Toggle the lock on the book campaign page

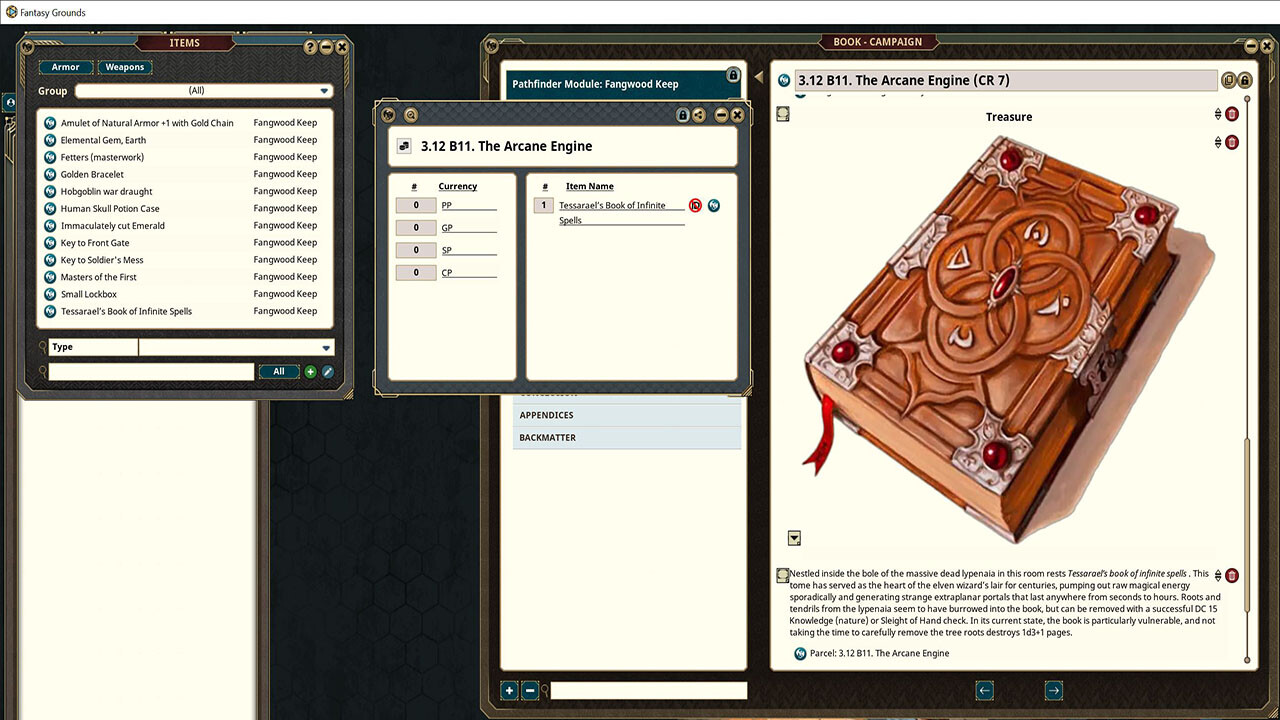tap(1244, 80)
